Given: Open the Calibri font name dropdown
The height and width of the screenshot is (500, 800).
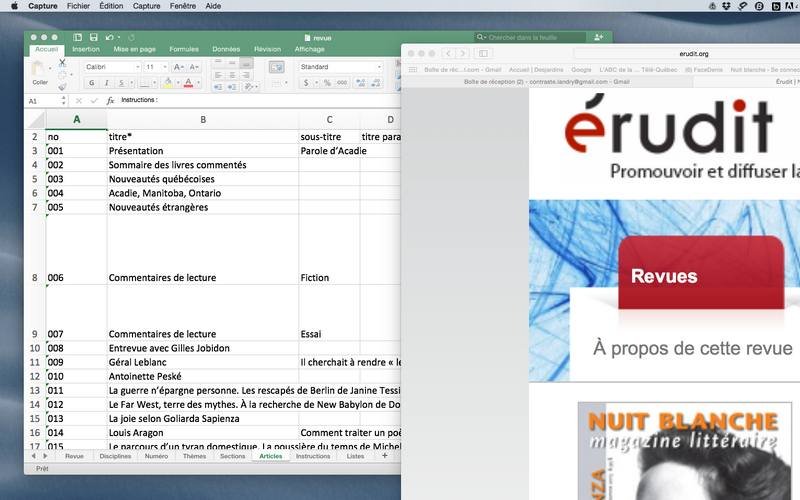Looking at the screenshot, I should click(x=110, y=67).
